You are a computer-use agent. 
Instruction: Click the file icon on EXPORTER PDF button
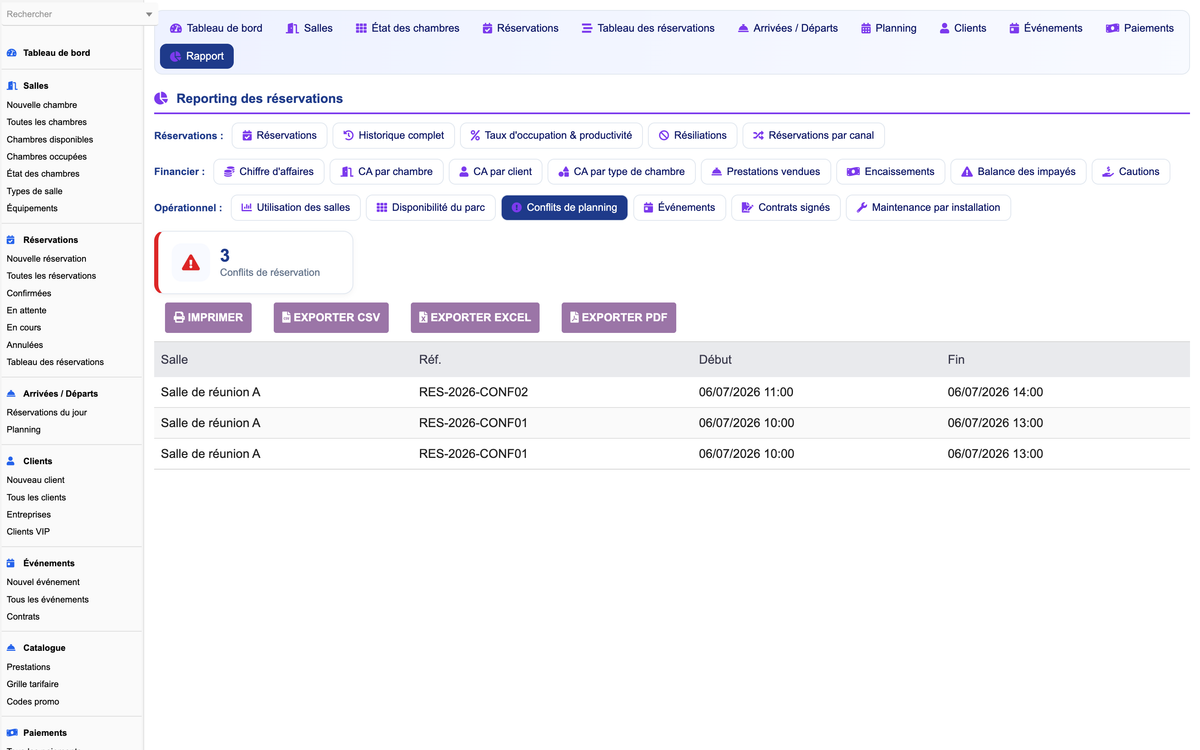(x=574, y=317)
